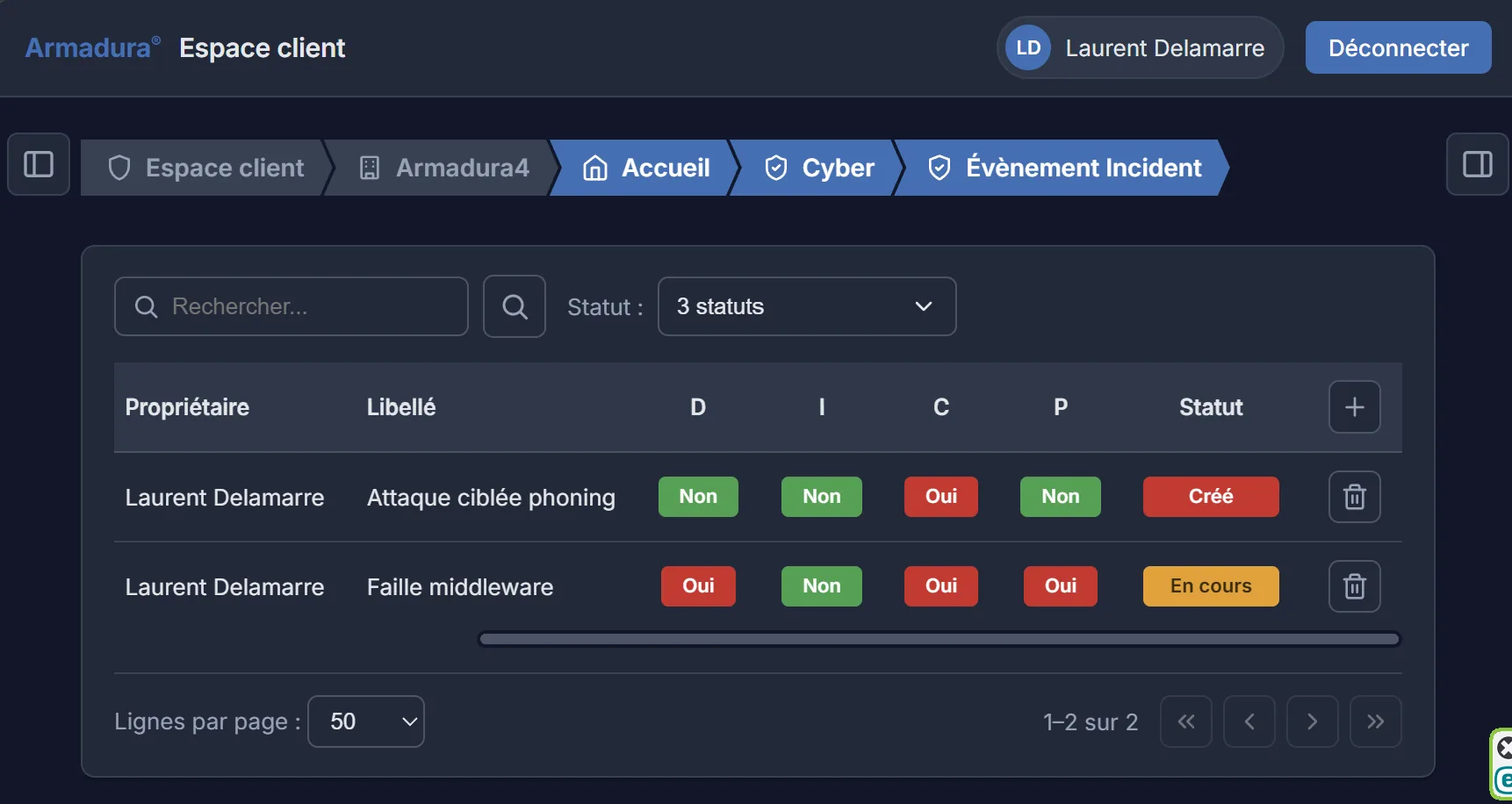This screenshot has height=804, width=1512.
Task: Delete the Attaque ciblée phoning row
Action: tap(1354, 497)
